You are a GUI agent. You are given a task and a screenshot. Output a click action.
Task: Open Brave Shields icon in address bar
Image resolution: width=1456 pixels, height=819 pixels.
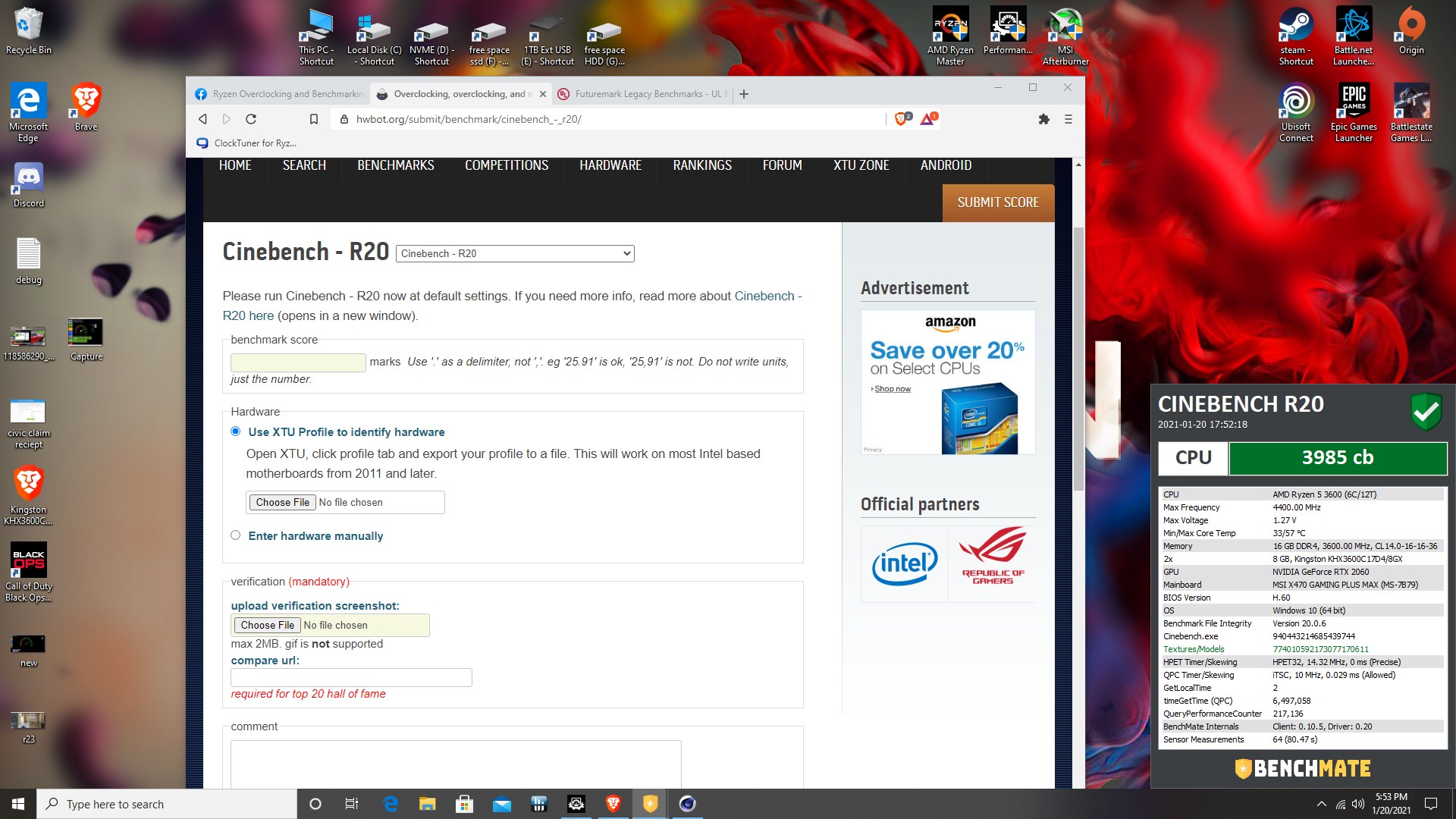(902, 118)
